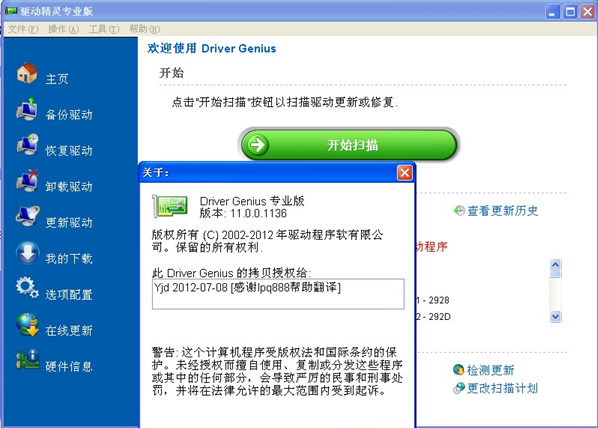Select the 我的下载 sidebar label
This screenshot has width=598, height=428.
coord(69,258)
